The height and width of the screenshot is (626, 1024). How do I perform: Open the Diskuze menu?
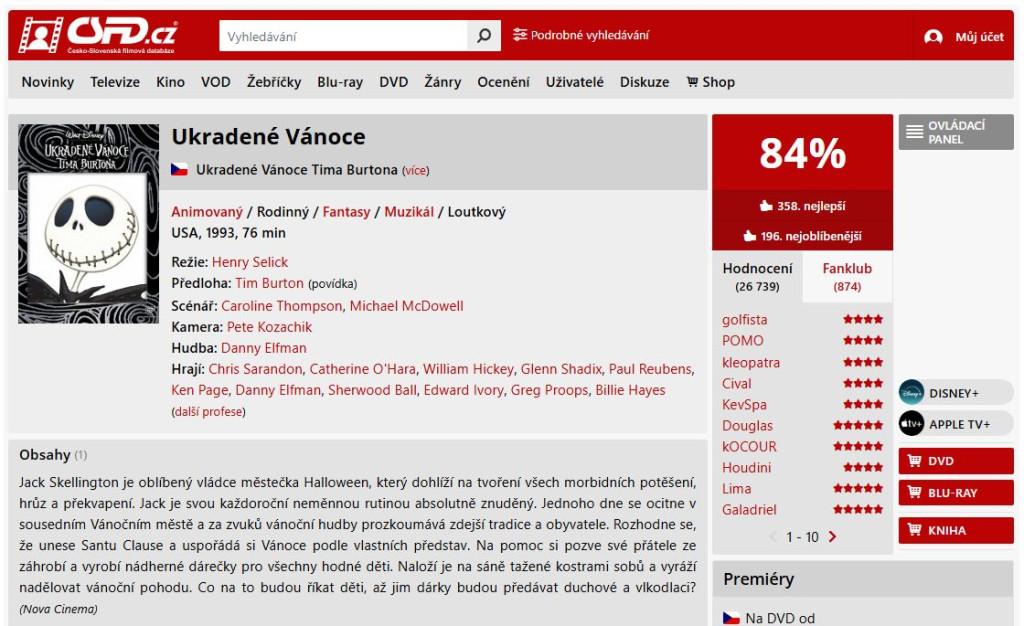(x=645, y=82)
